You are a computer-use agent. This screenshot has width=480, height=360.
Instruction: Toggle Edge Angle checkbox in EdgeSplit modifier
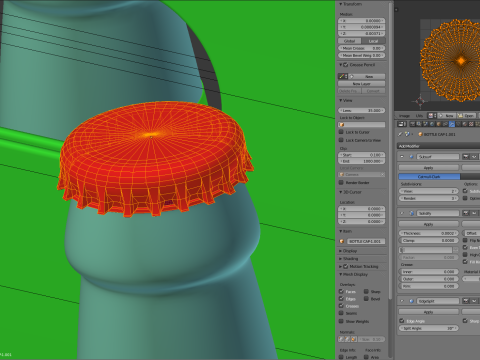point(402,321)
